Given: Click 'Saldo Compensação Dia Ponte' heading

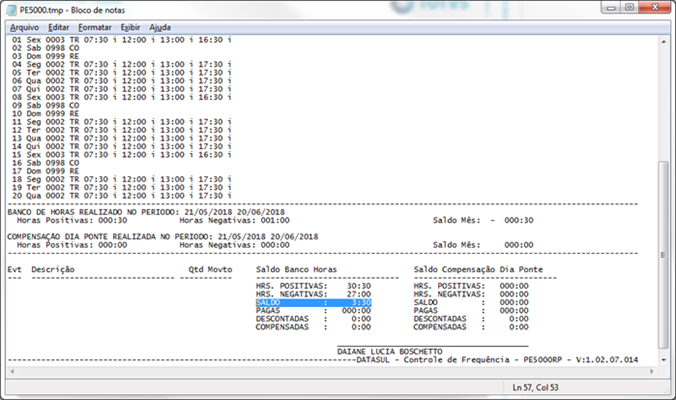Looking at the screenshot, I should pyautogui.click(x=478, y=269).
